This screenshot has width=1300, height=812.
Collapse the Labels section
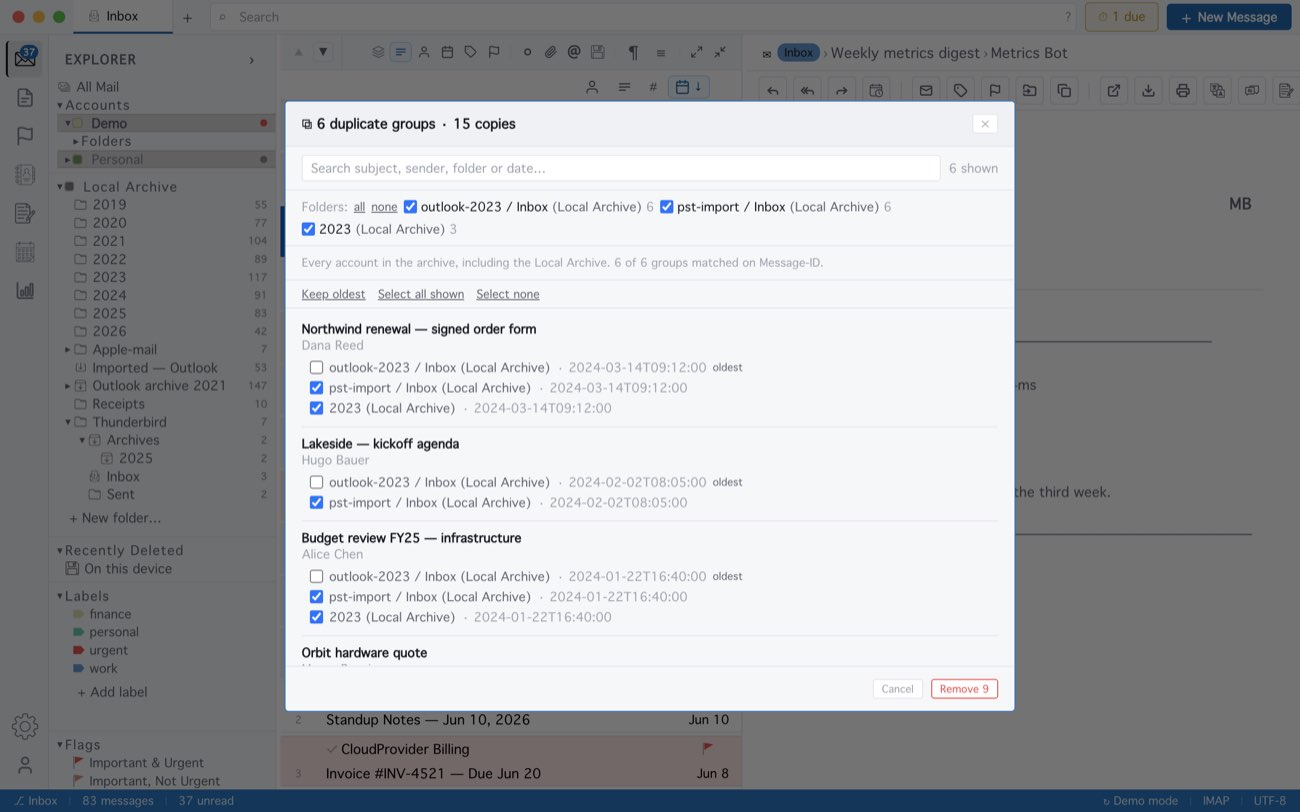[60, 596]
